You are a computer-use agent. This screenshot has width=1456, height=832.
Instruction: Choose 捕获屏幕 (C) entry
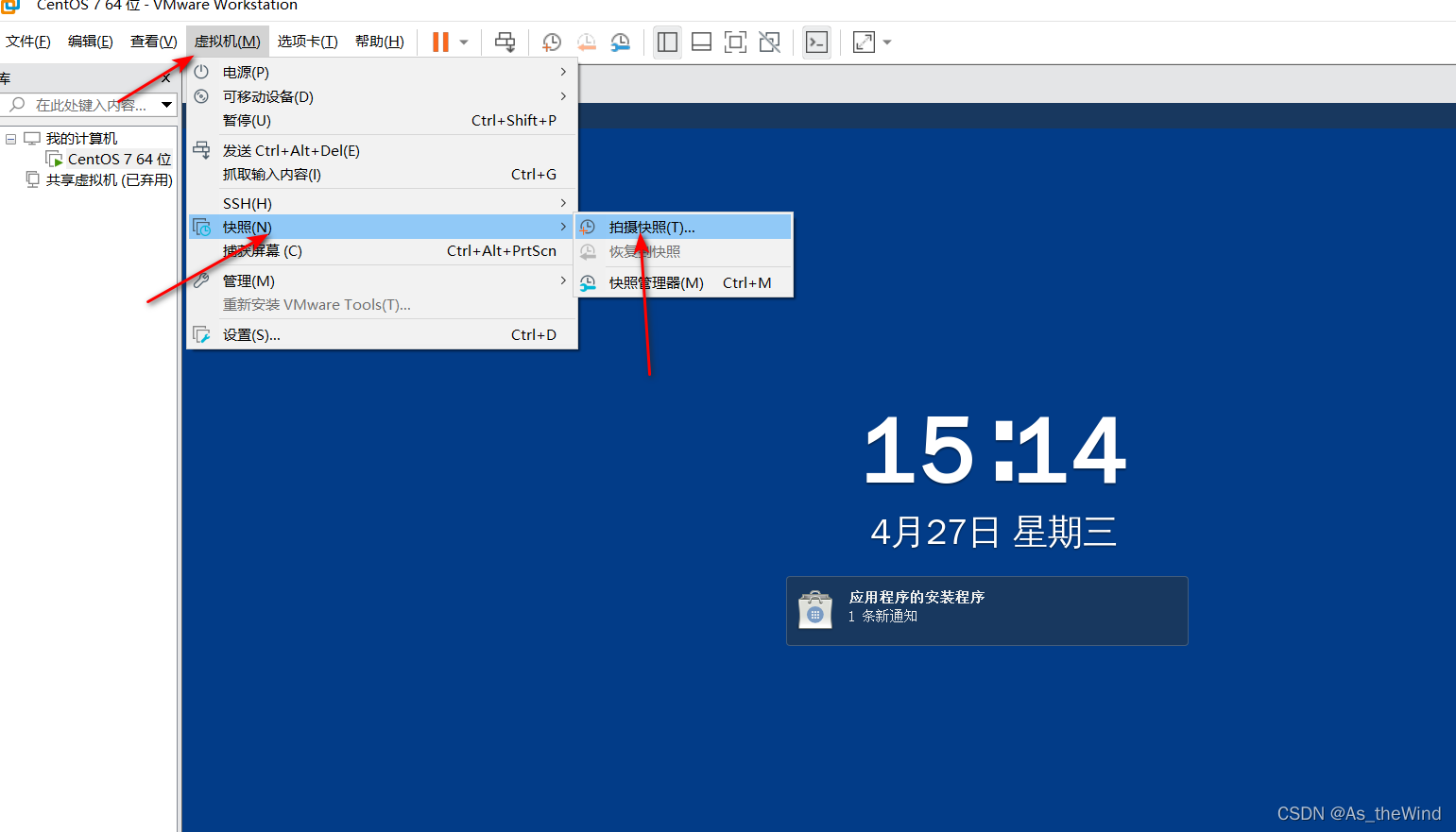383,250
